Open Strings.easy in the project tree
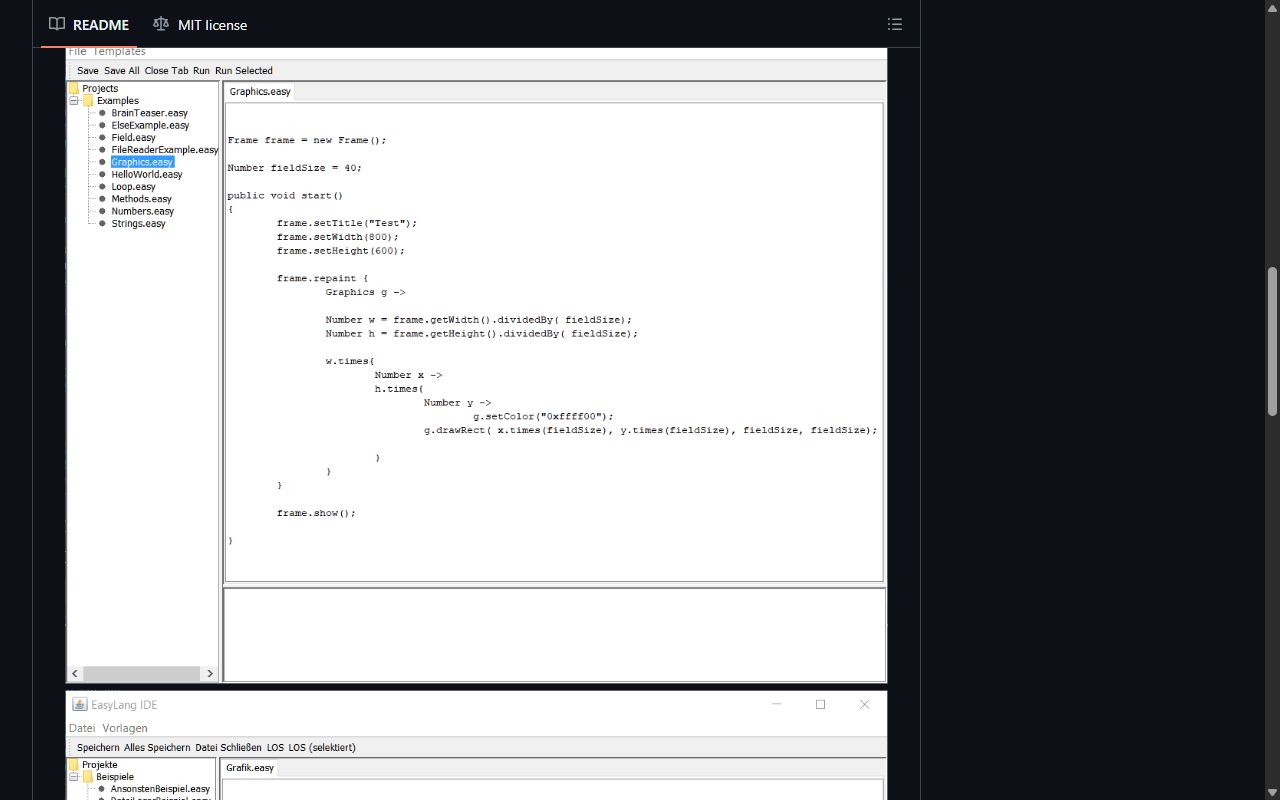Viewport: 1280px width, 800px height. 138,223
